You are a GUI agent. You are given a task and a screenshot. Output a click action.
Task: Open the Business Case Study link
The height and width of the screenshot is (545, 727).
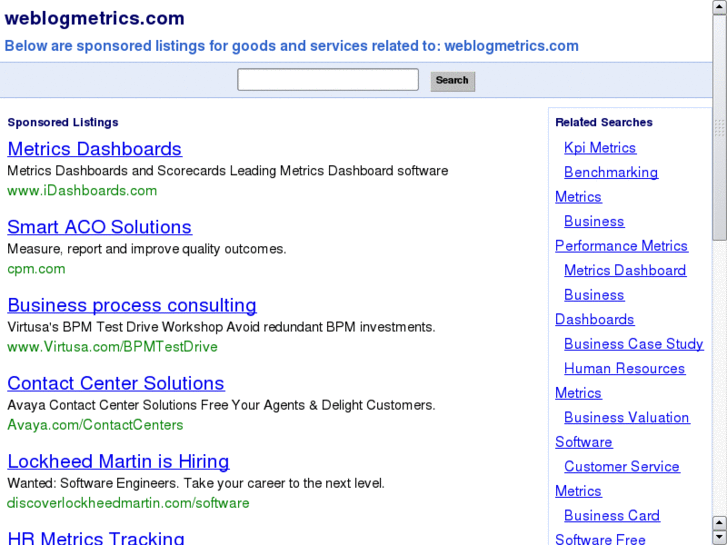633,344
